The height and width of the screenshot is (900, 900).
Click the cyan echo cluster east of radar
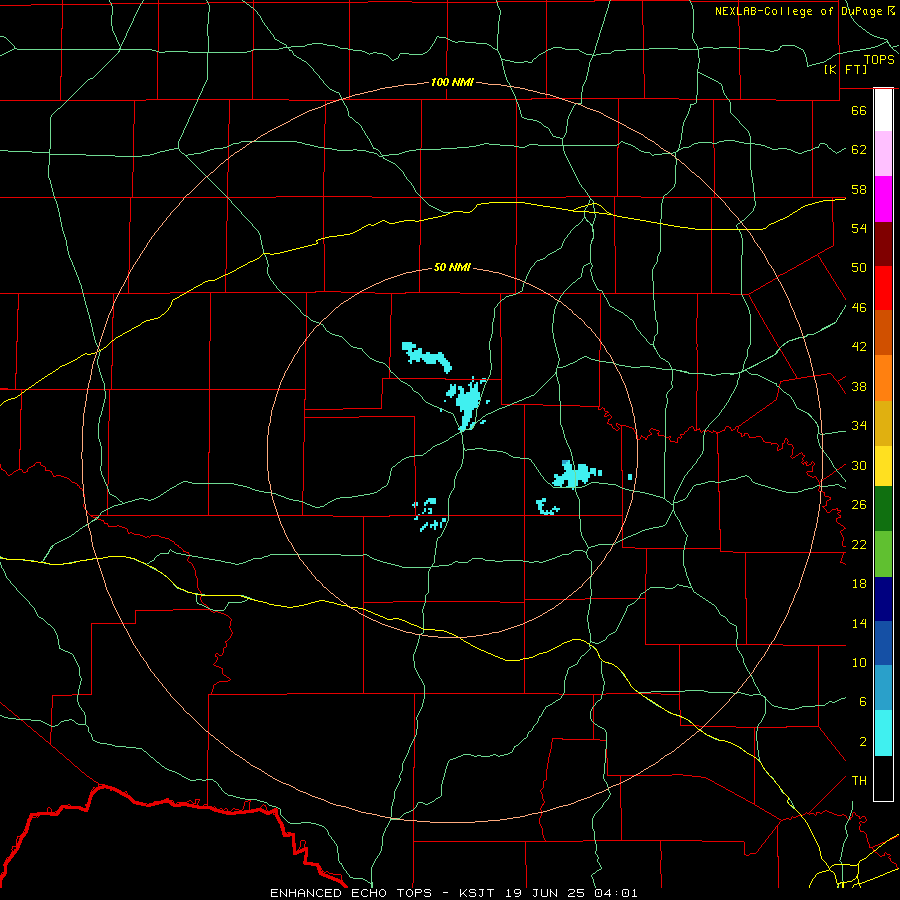click(x=577, y=475)
